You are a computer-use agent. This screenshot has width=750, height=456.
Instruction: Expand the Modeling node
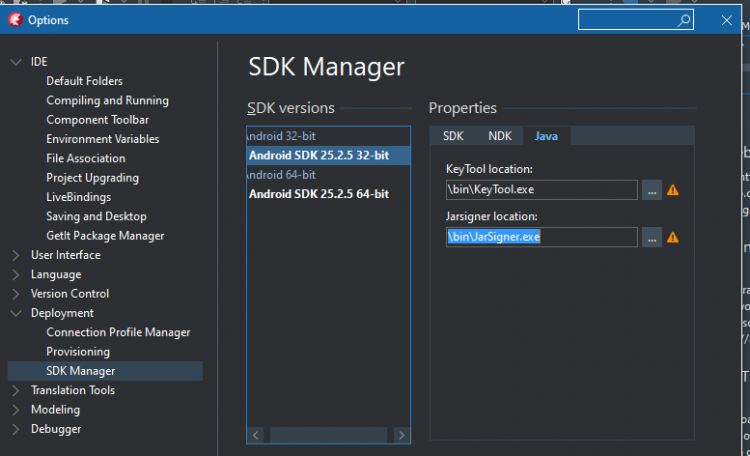click(x=16, y=410)
